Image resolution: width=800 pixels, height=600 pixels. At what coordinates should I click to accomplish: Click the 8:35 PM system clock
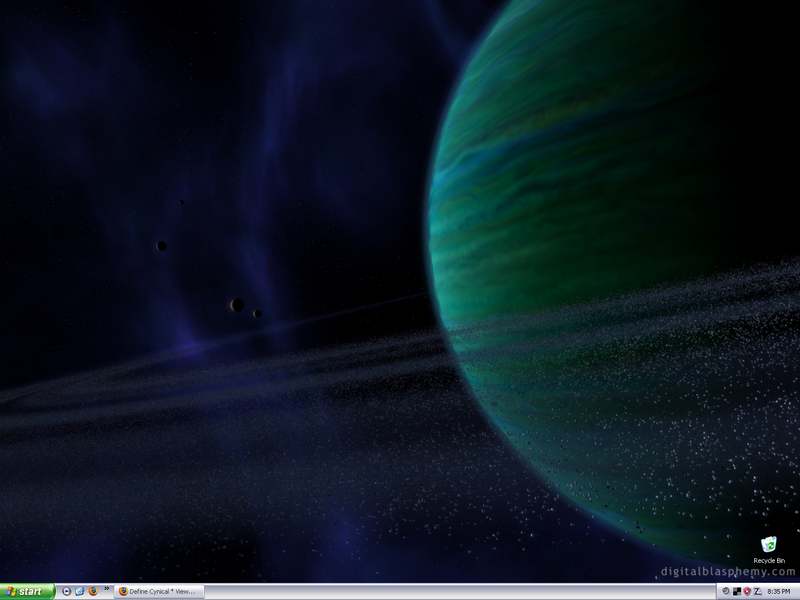(x=779, y=592)
